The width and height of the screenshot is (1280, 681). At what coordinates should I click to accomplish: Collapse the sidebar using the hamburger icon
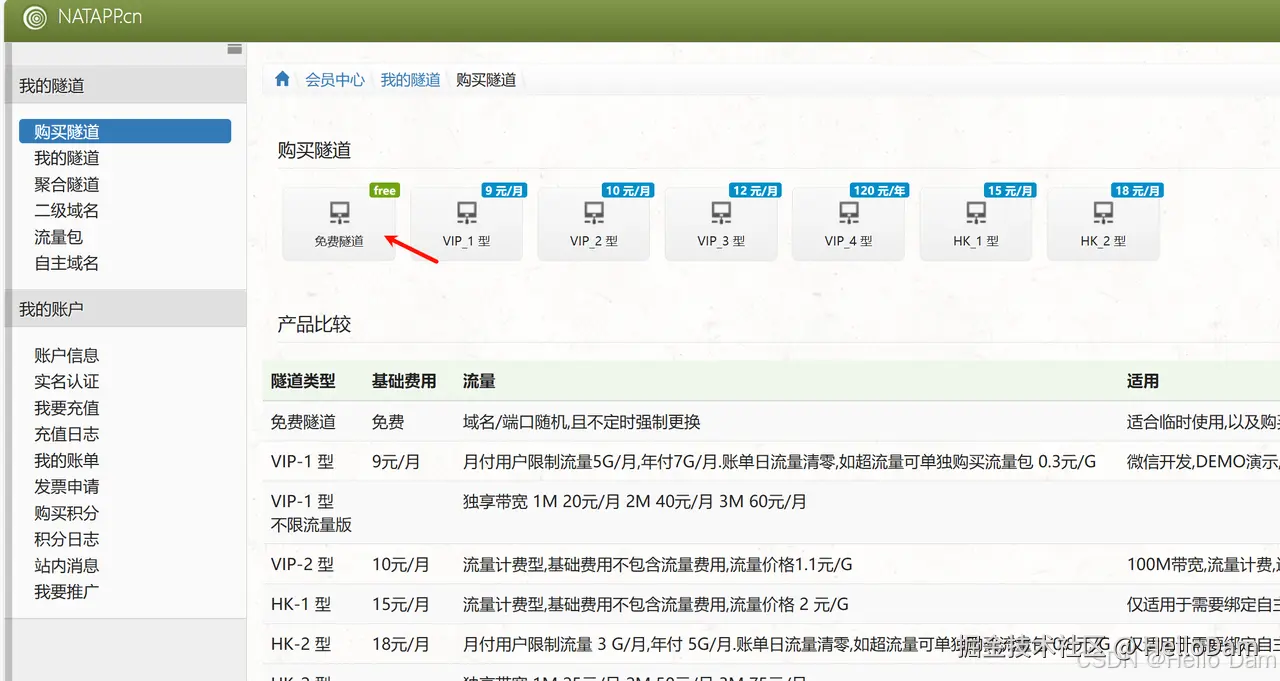coord(235,48)
